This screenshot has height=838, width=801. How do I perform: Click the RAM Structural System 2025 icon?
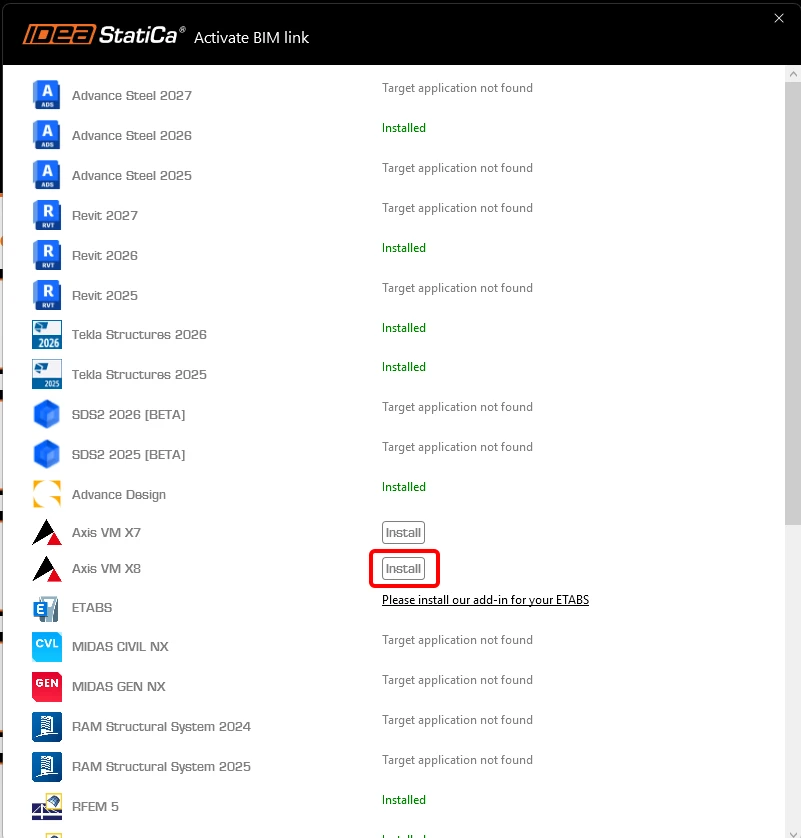[47, 767]
